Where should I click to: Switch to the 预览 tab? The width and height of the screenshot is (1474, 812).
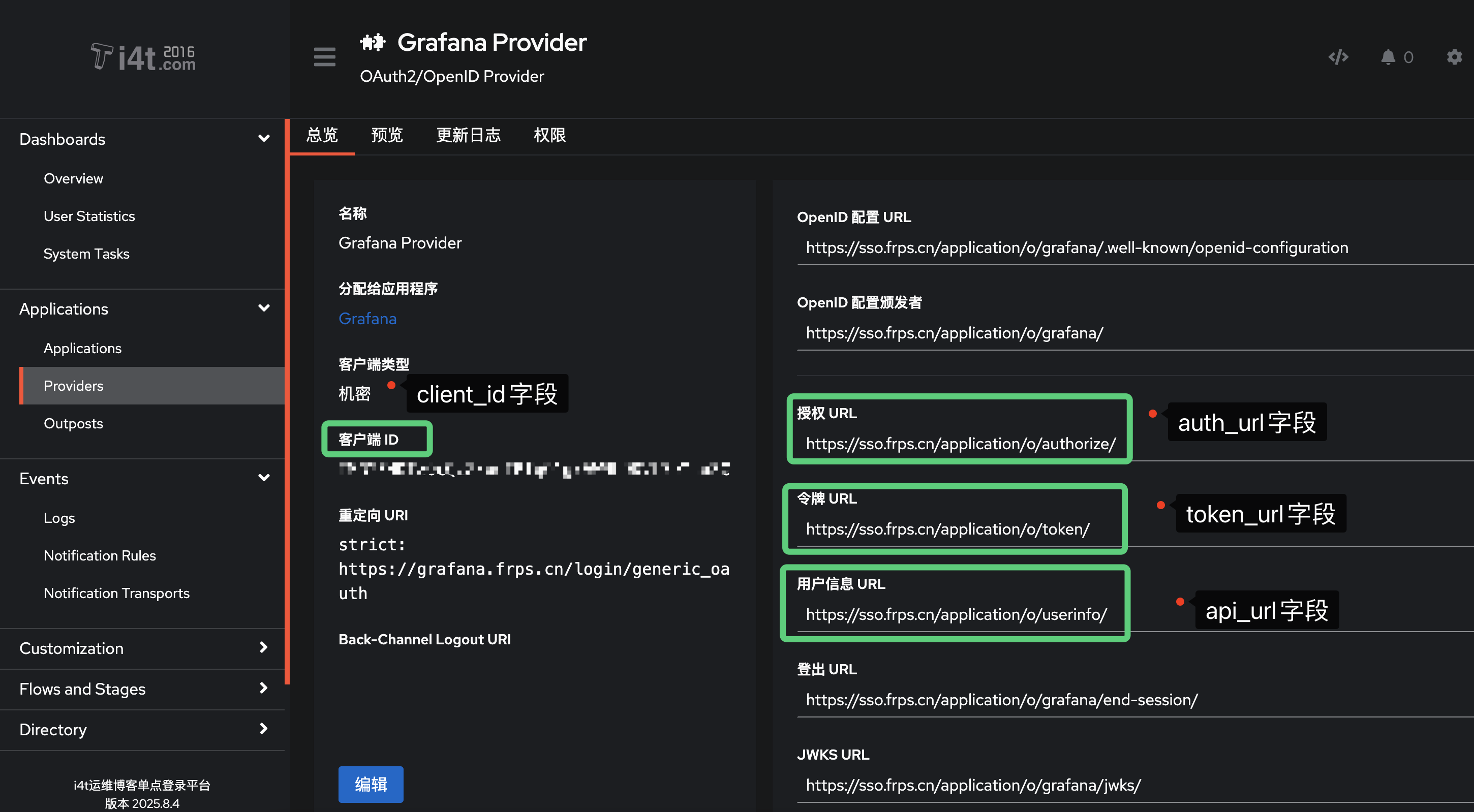coord(387,135)
